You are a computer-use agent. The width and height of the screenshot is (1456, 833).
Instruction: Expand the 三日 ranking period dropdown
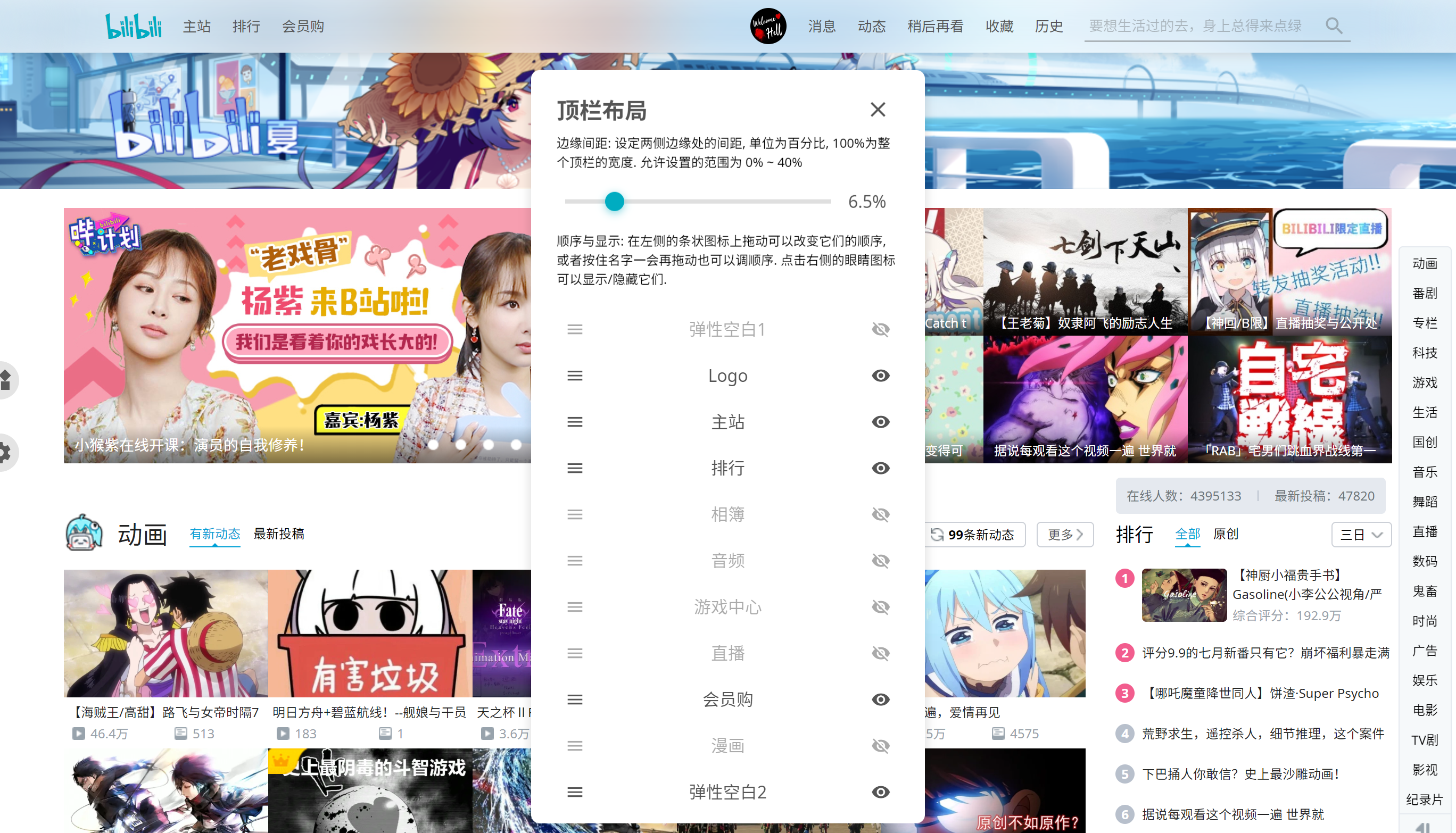click(x=1361, y=535)
